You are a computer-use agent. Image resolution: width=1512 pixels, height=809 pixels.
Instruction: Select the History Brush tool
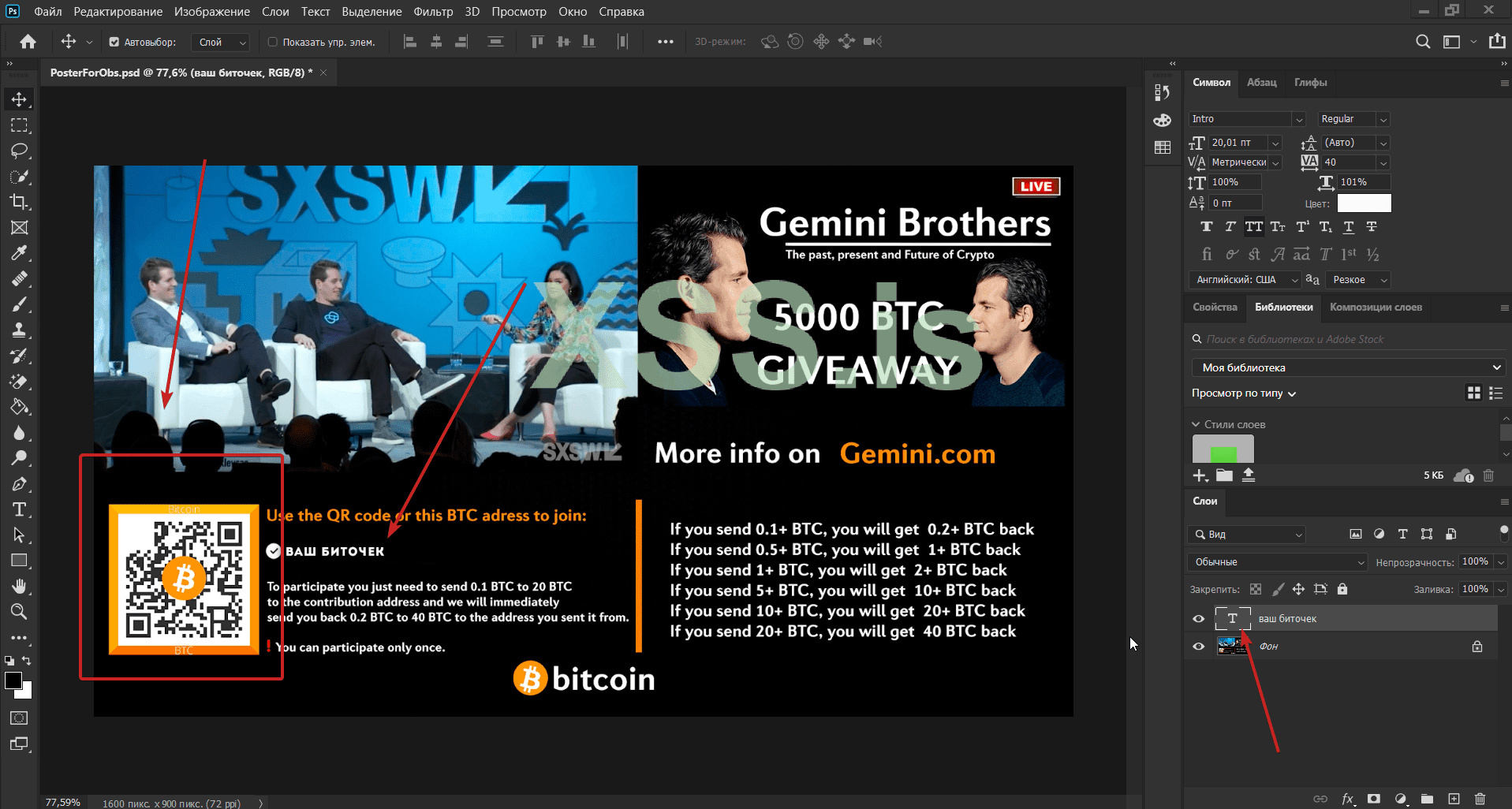click(19, 356)
